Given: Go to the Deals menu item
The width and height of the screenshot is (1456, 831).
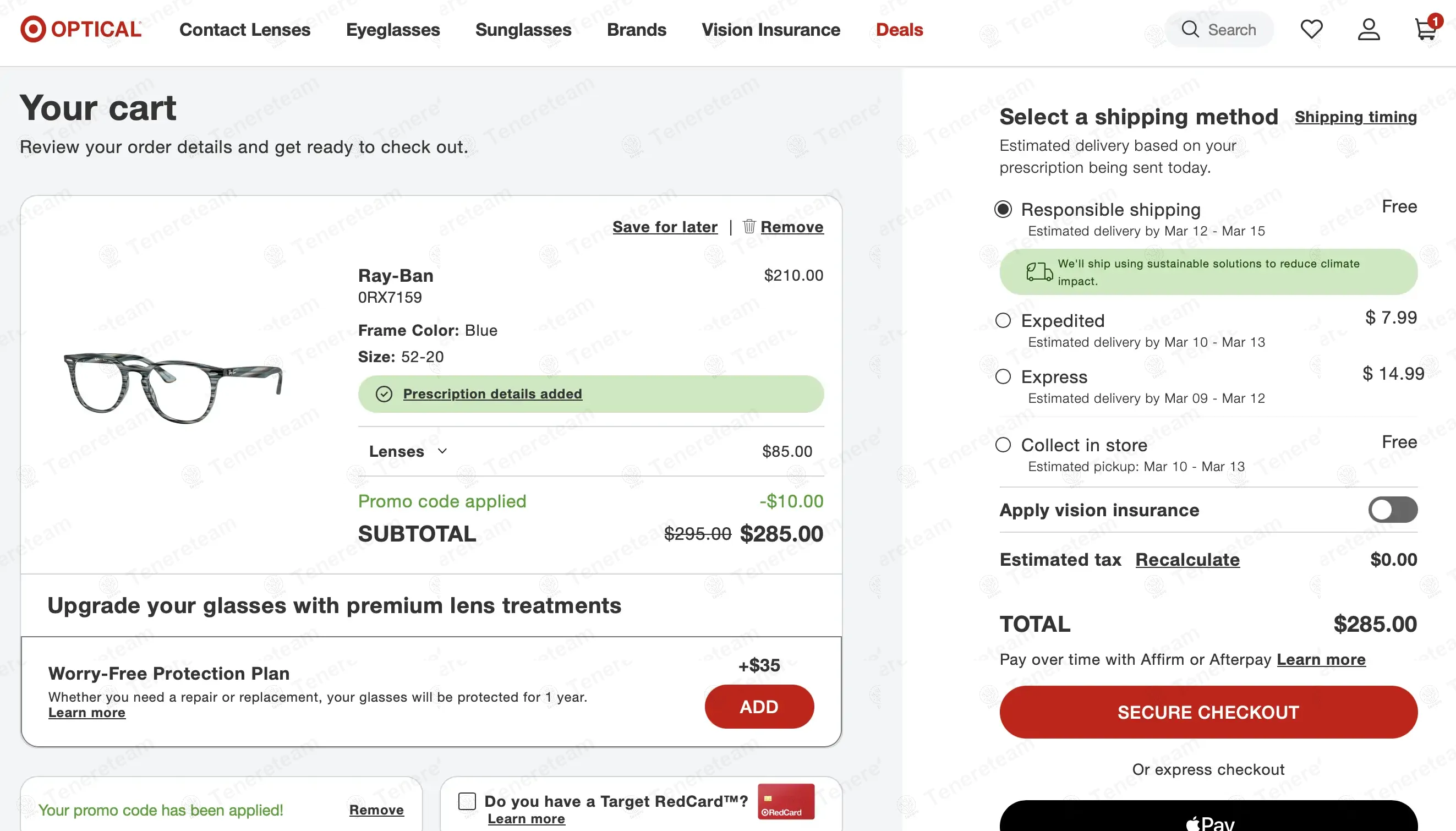Looking at the screenshot, I should pos(899,29).
